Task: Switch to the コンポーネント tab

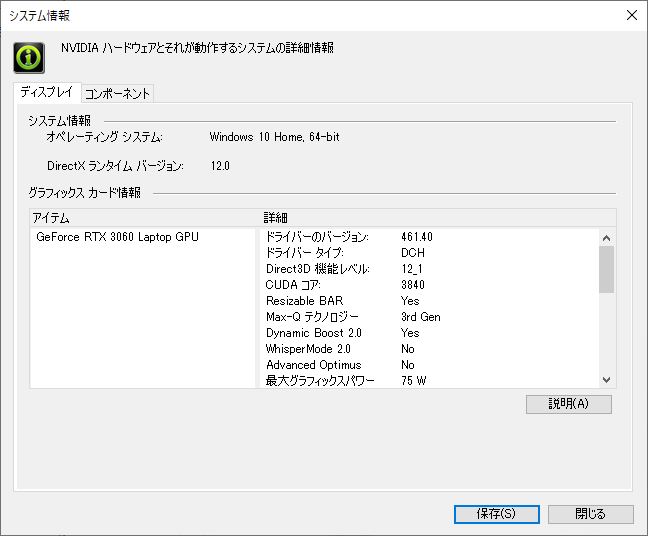Action: pos(117,93)
